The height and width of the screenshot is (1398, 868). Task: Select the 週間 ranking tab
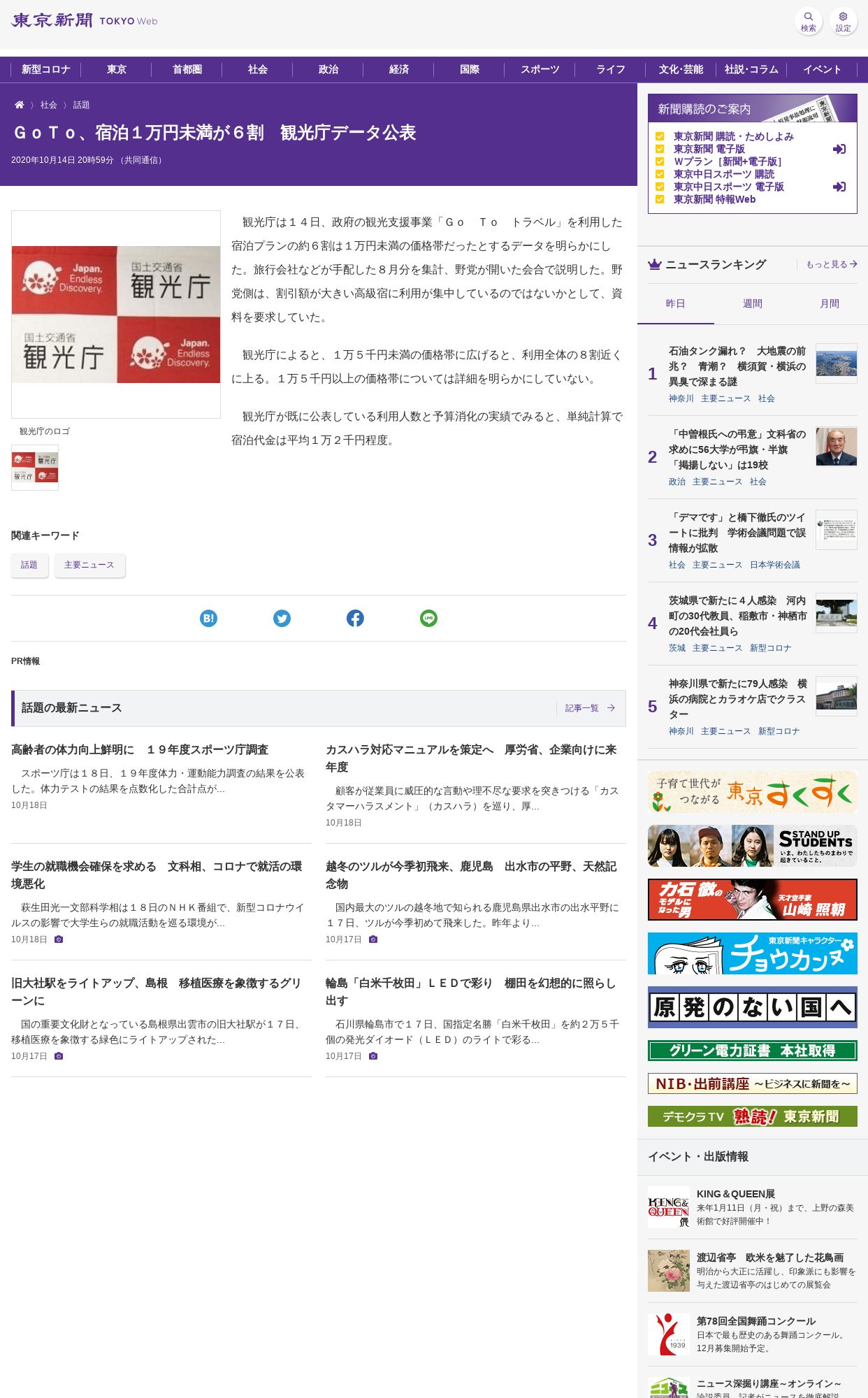pos(753,304)
